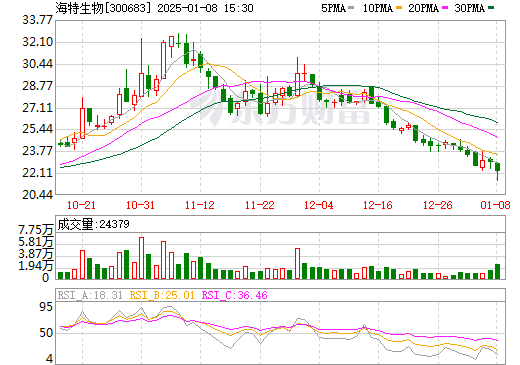This screenshot has width=520, height=365.
Task: Click the 01-08 date label
Action: [495, 205]
